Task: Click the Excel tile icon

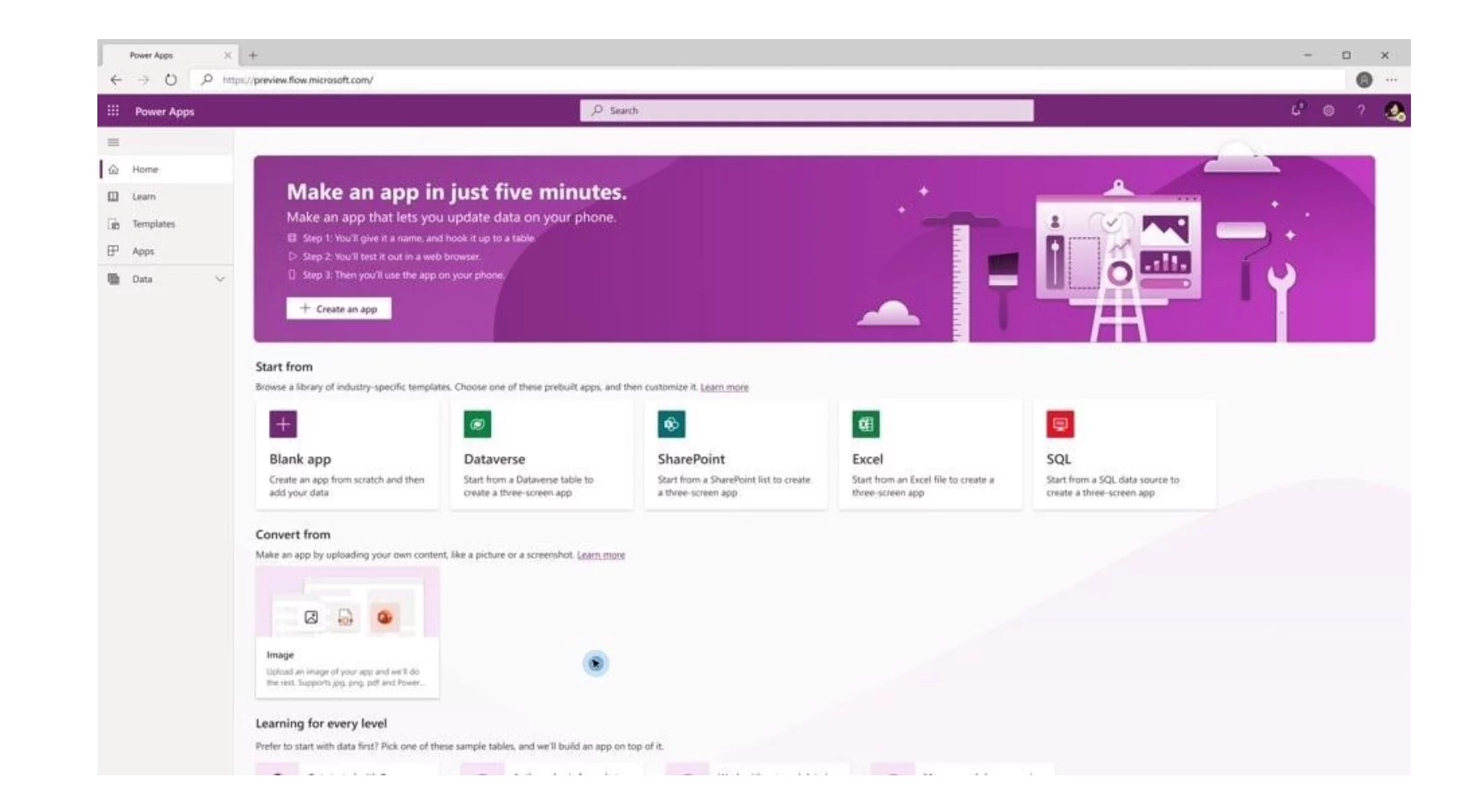Action: click(866, 424)
